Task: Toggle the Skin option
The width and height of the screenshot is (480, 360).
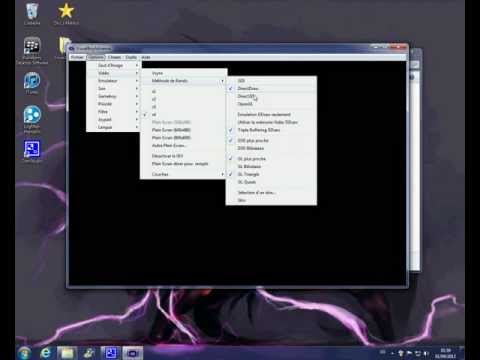Action: tap(271, 200)
